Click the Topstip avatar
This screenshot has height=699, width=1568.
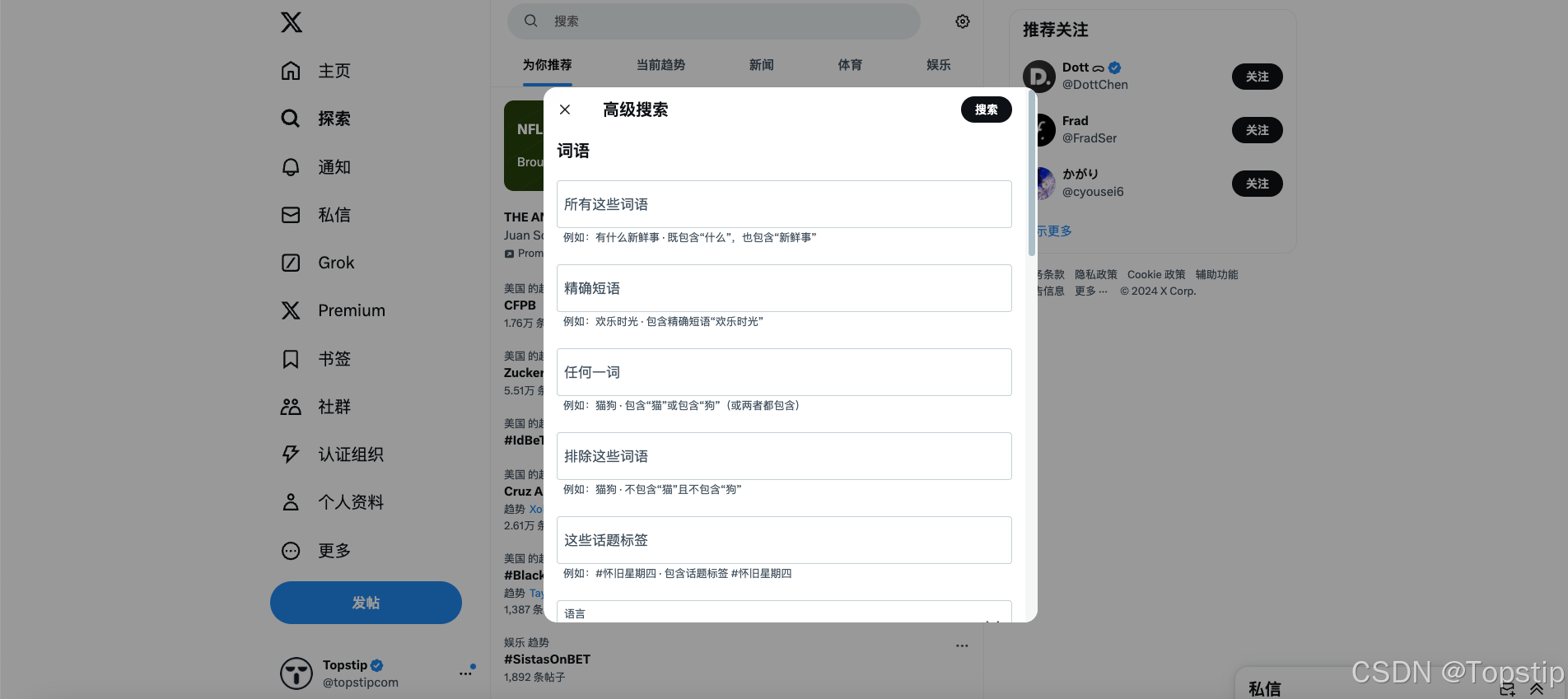coord(296,673)
